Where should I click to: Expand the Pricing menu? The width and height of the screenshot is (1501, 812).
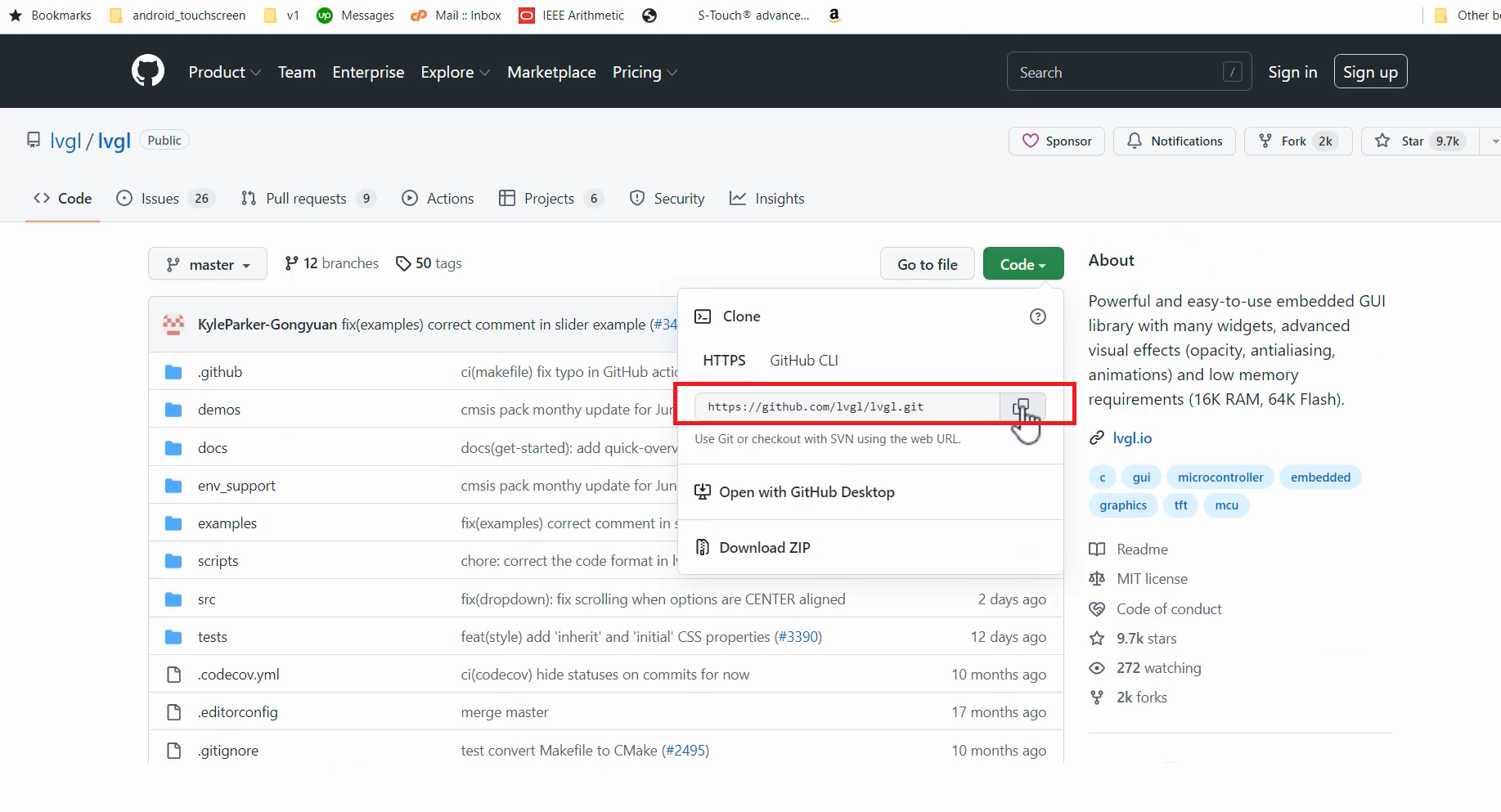645,72
